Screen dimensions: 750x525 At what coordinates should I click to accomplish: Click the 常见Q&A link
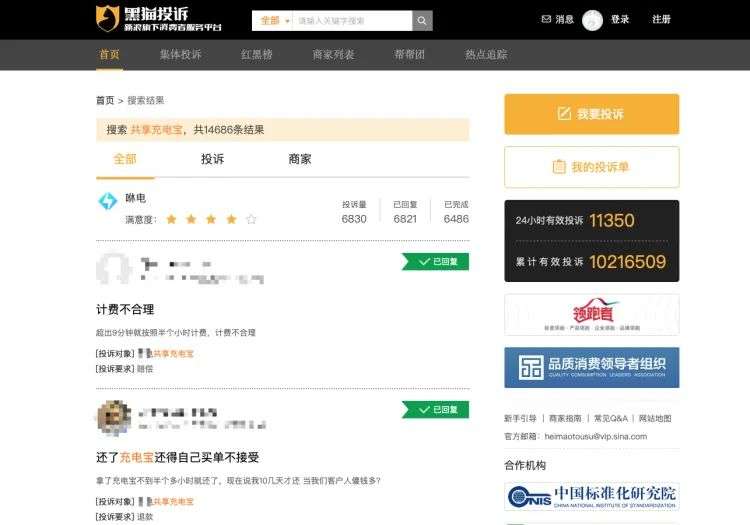[611, 418]
